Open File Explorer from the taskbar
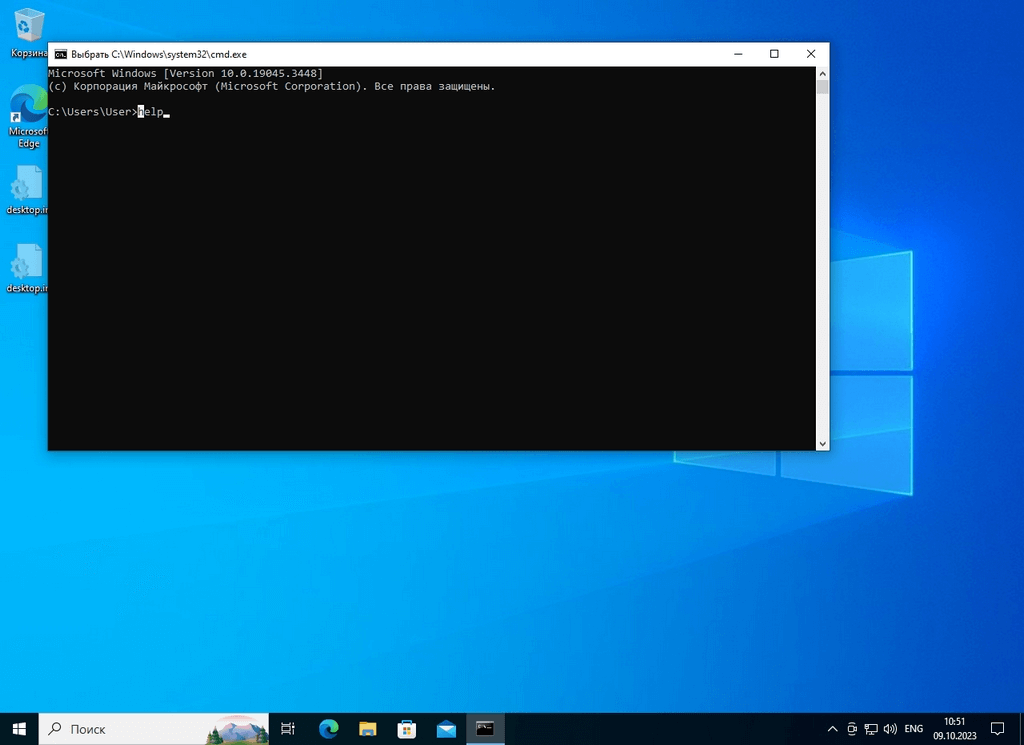The width and height of the screenshot is (1024, 745). click(x=368, y=729)
